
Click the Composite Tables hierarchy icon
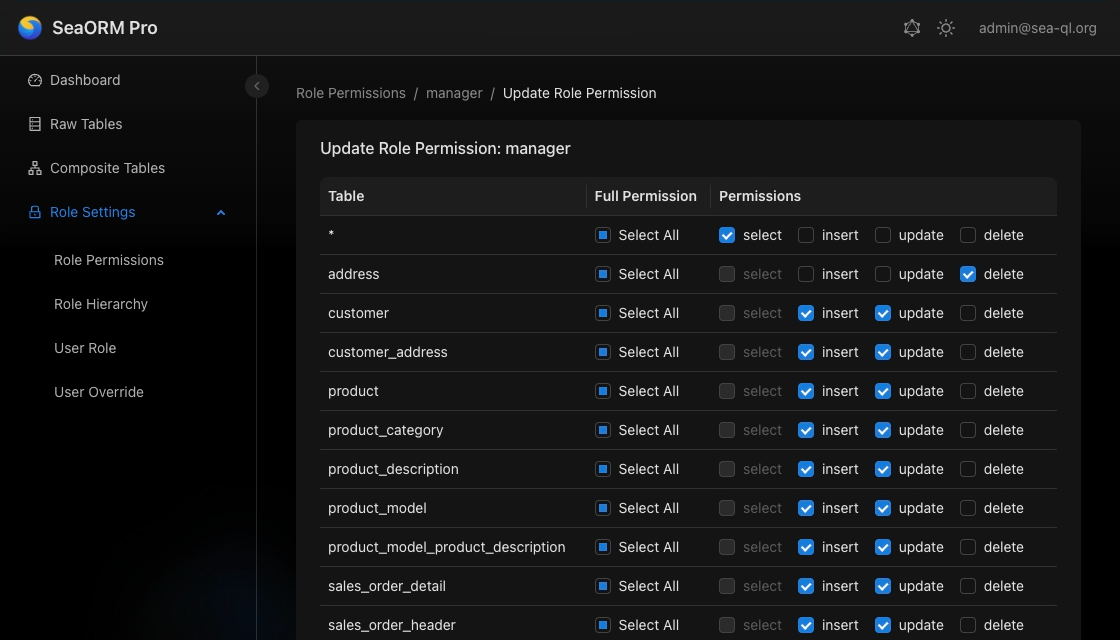[x=35, y=168]
